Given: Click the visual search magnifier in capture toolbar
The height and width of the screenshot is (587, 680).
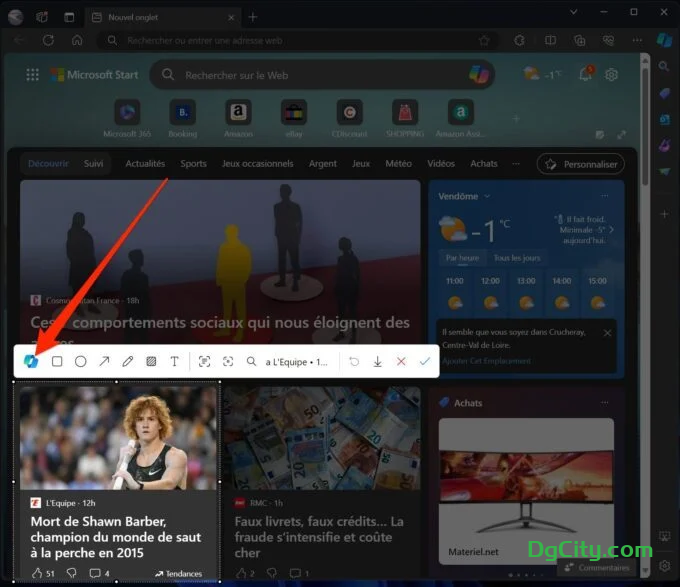Looking at the screenshot, I should (x=251, y=361).
